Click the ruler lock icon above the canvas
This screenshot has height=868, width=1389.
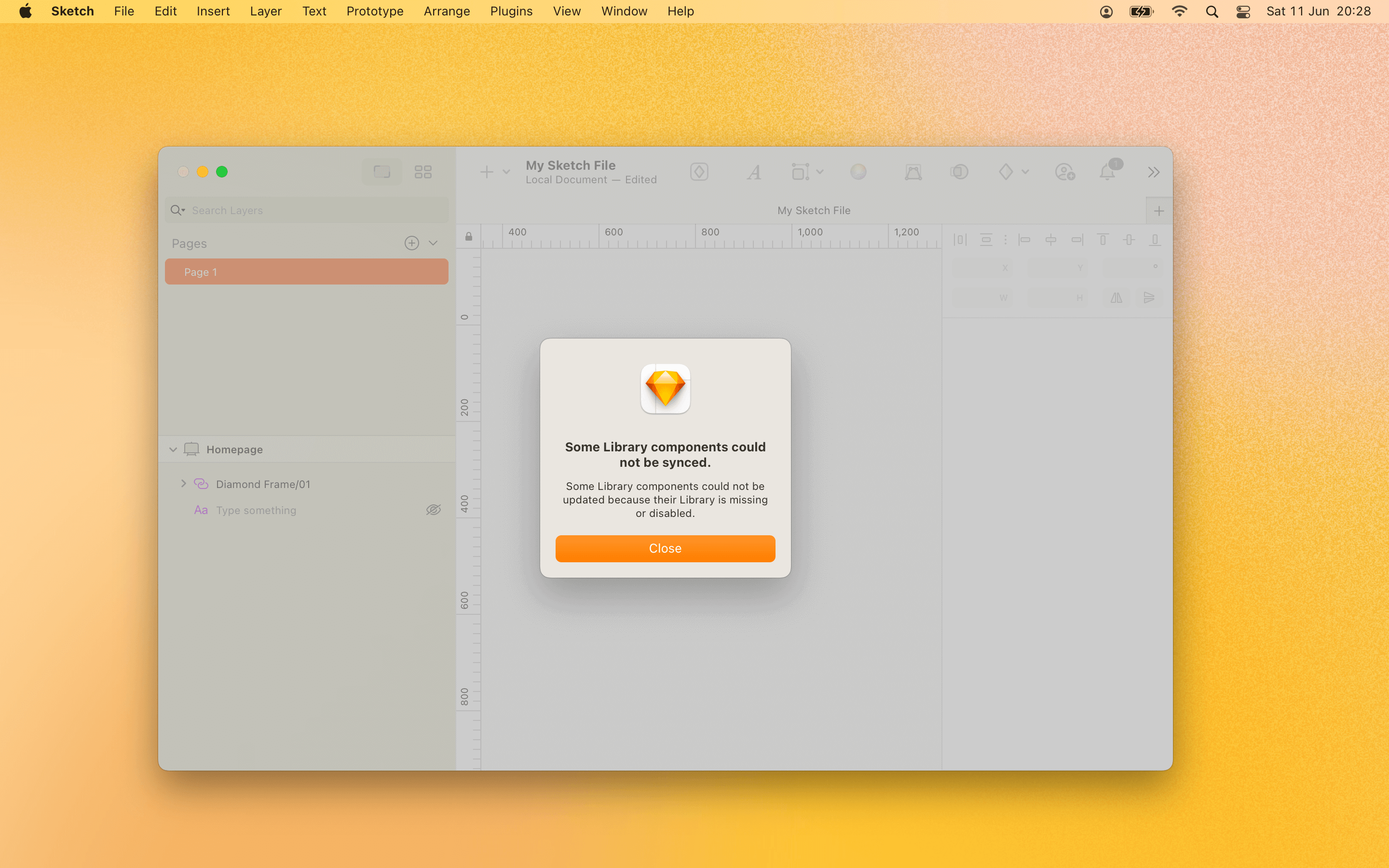[469, 236]
